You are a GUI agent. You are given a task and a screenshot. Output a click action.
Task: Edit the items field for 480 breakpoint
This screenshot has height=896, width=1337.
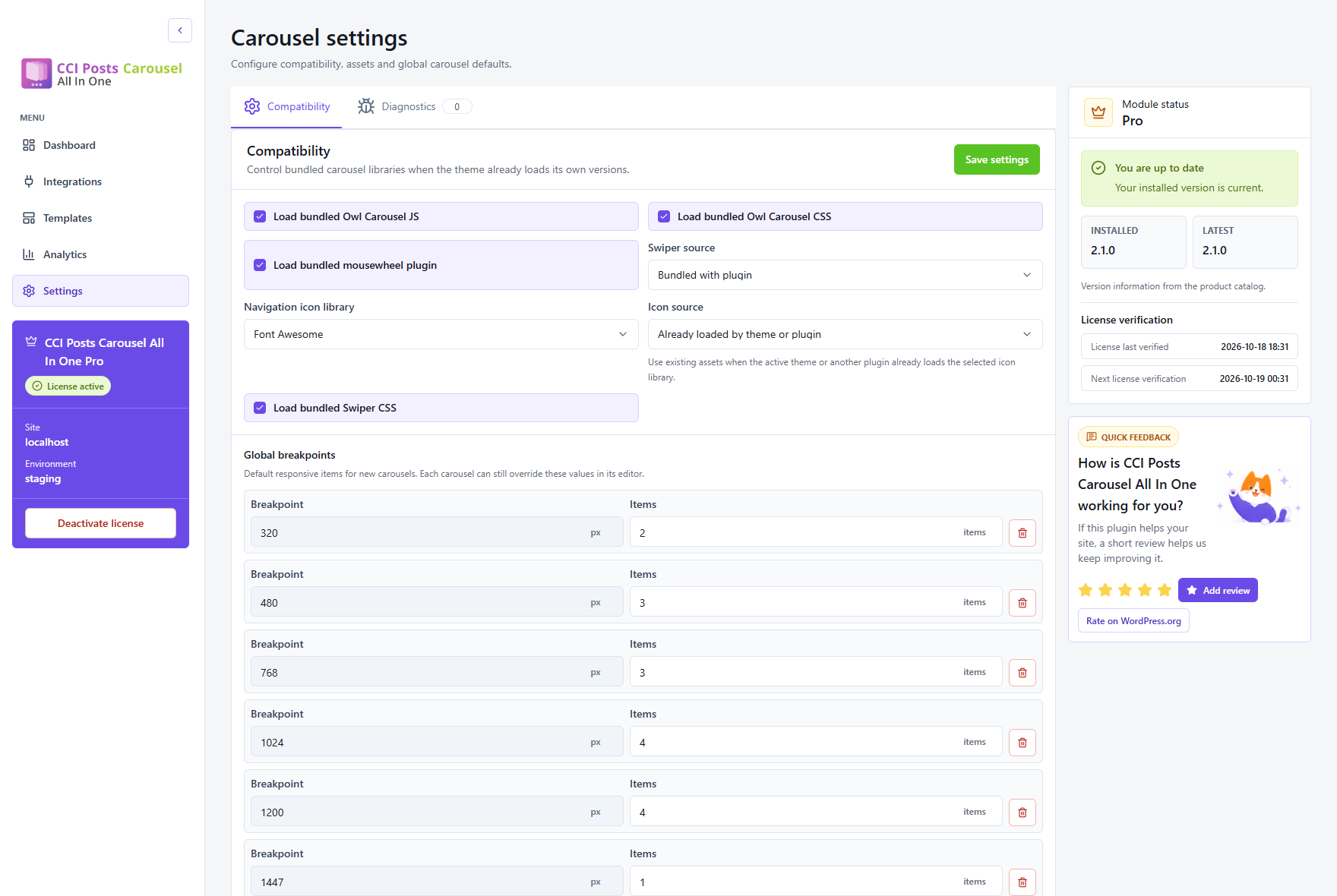tap(816, 602)
